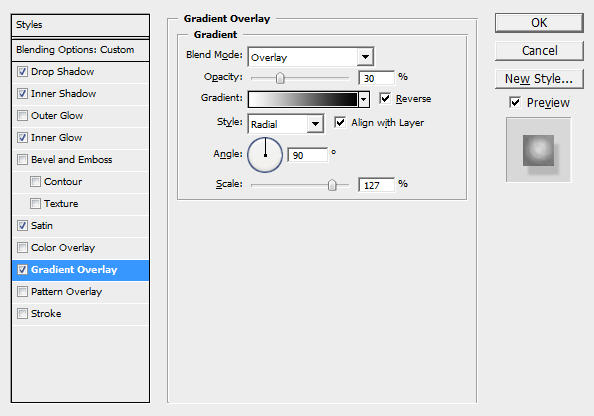Click the black-to-white gradient swatch

303,100
